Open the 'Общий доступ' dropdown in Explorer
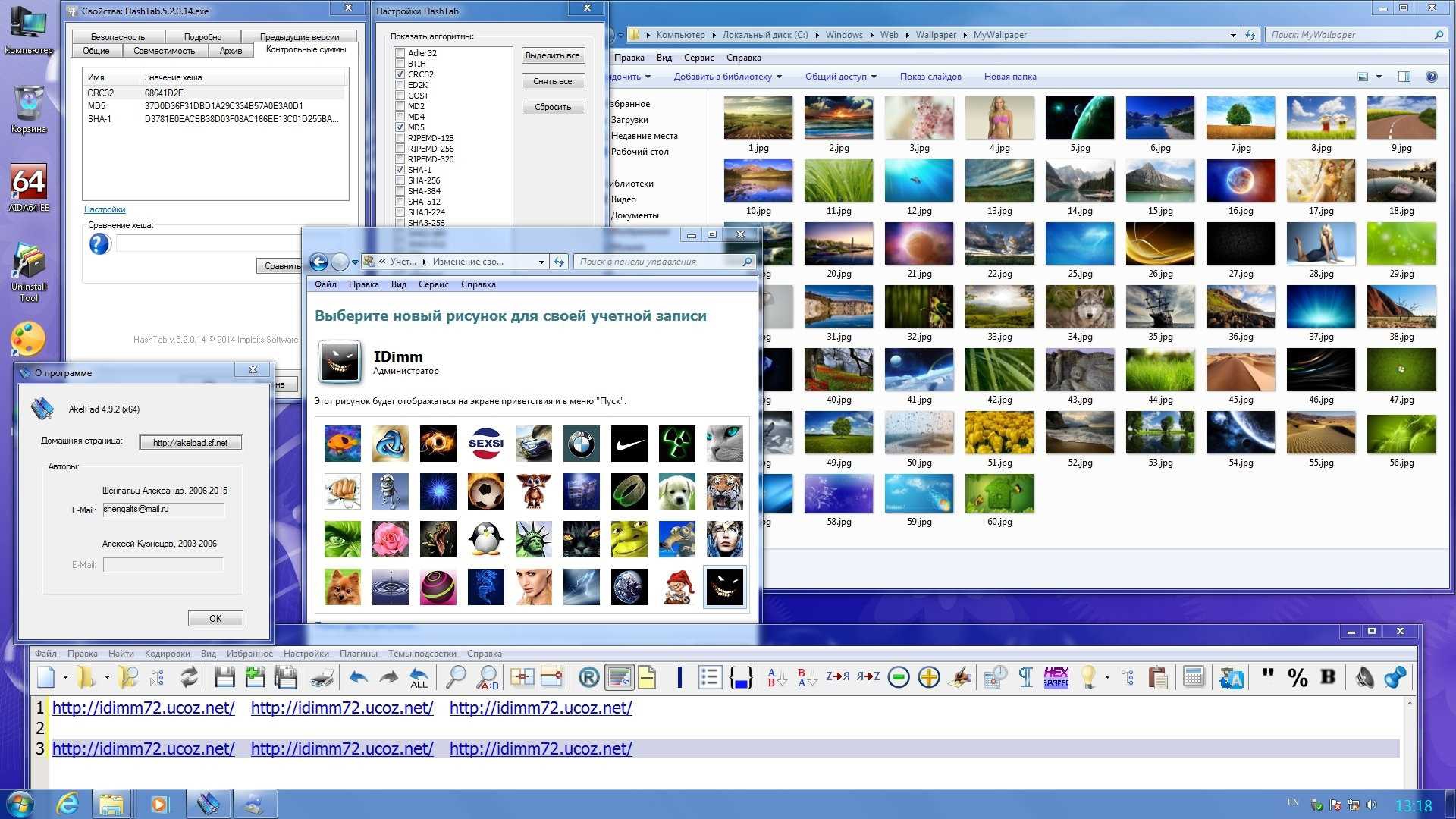 pyautogui.click(x=841, y=77)
